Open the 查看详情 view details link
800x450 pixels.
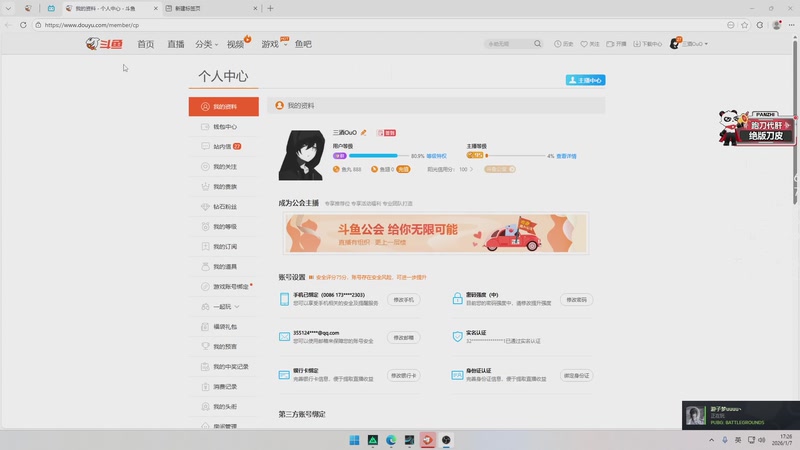[x=566, y=156]
